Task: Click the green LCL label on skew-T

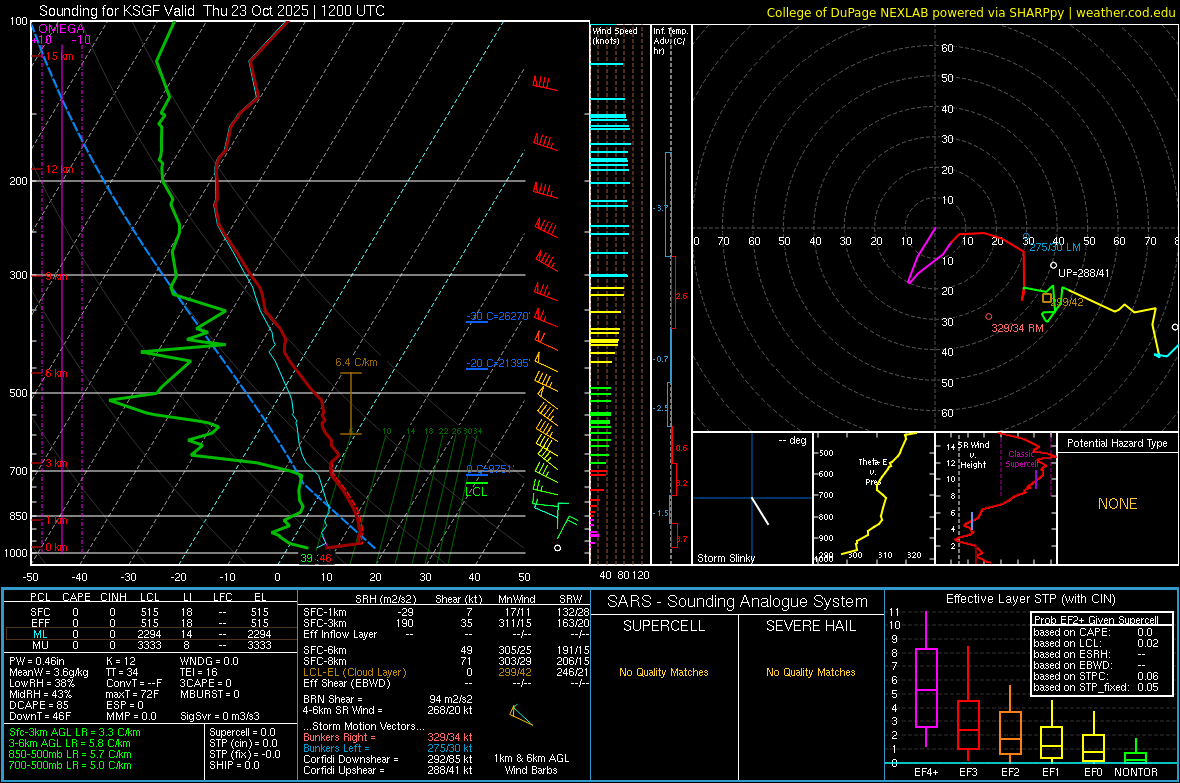Action: pos(476,492)
